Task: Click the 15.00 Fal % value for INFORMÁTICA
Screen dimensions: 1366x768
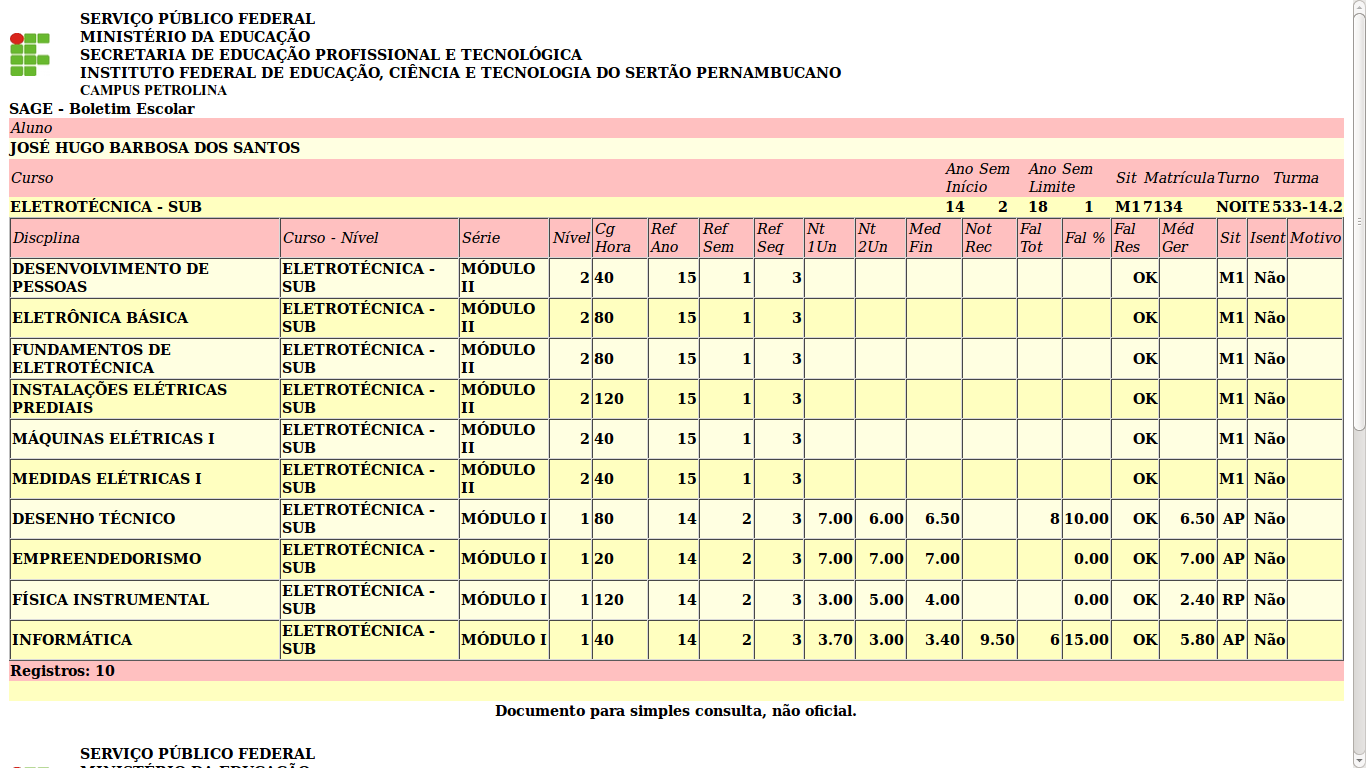Action: click(1086, 640)
